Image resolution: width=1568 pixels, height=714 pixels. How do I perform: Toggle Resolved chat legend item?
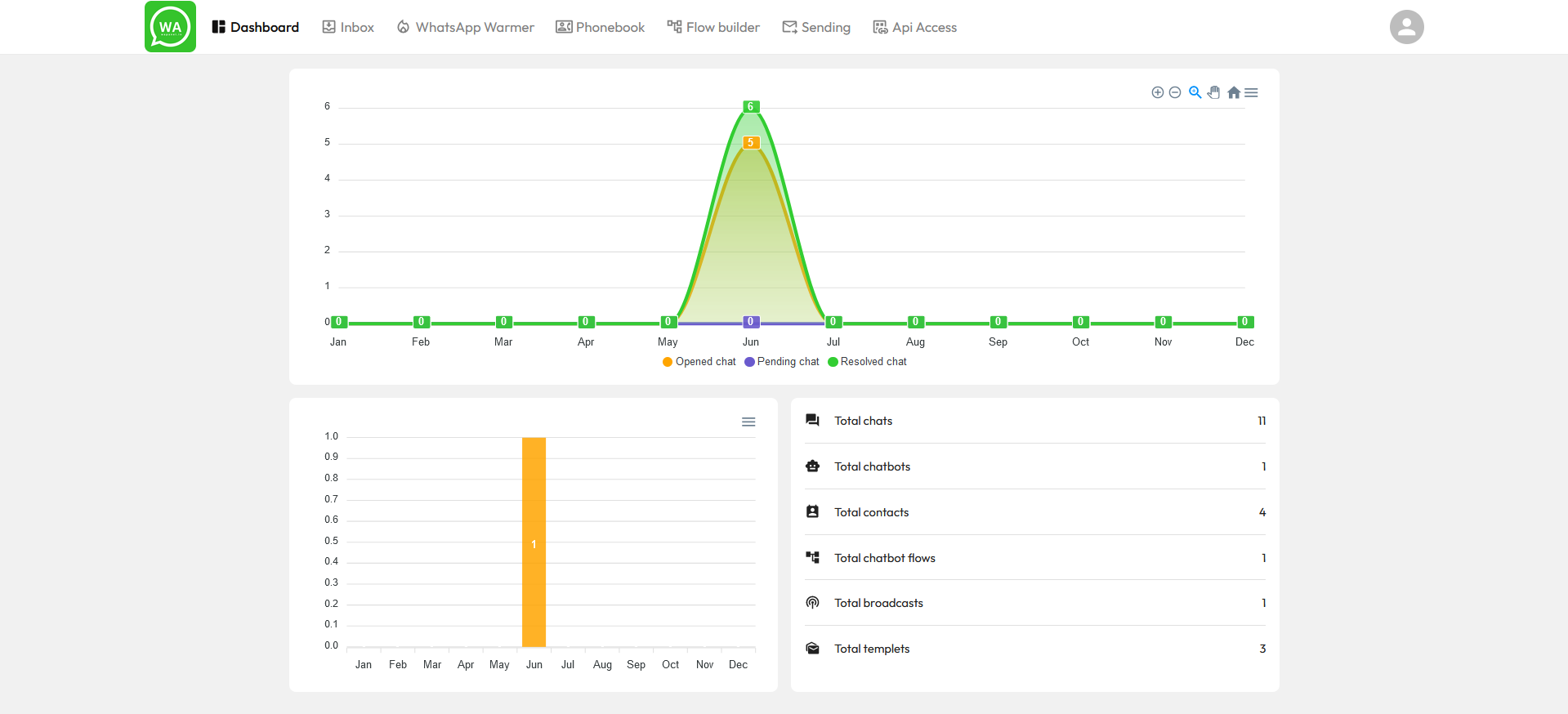pos(867,362)
